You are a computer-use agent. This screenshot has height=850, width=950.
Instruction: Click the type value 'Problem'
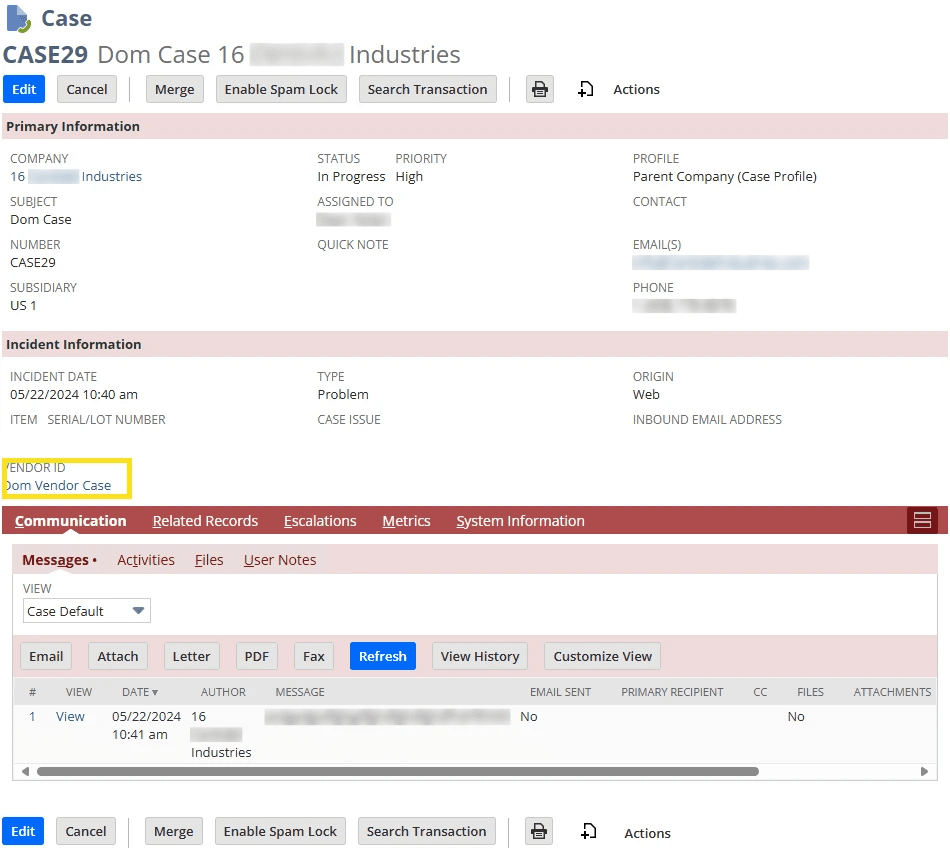coord(343,394)
